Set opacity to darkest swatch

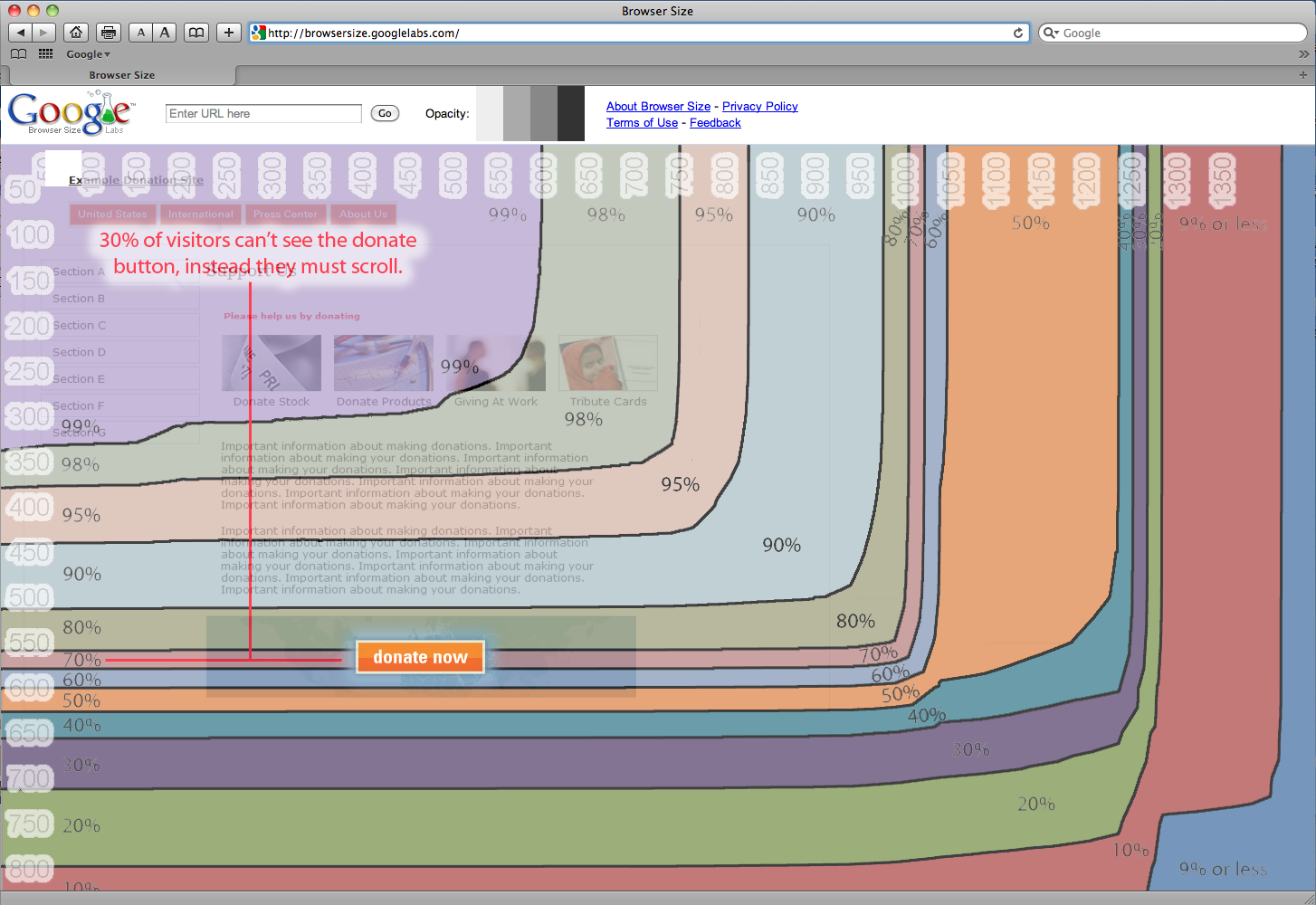pos(571,113)
